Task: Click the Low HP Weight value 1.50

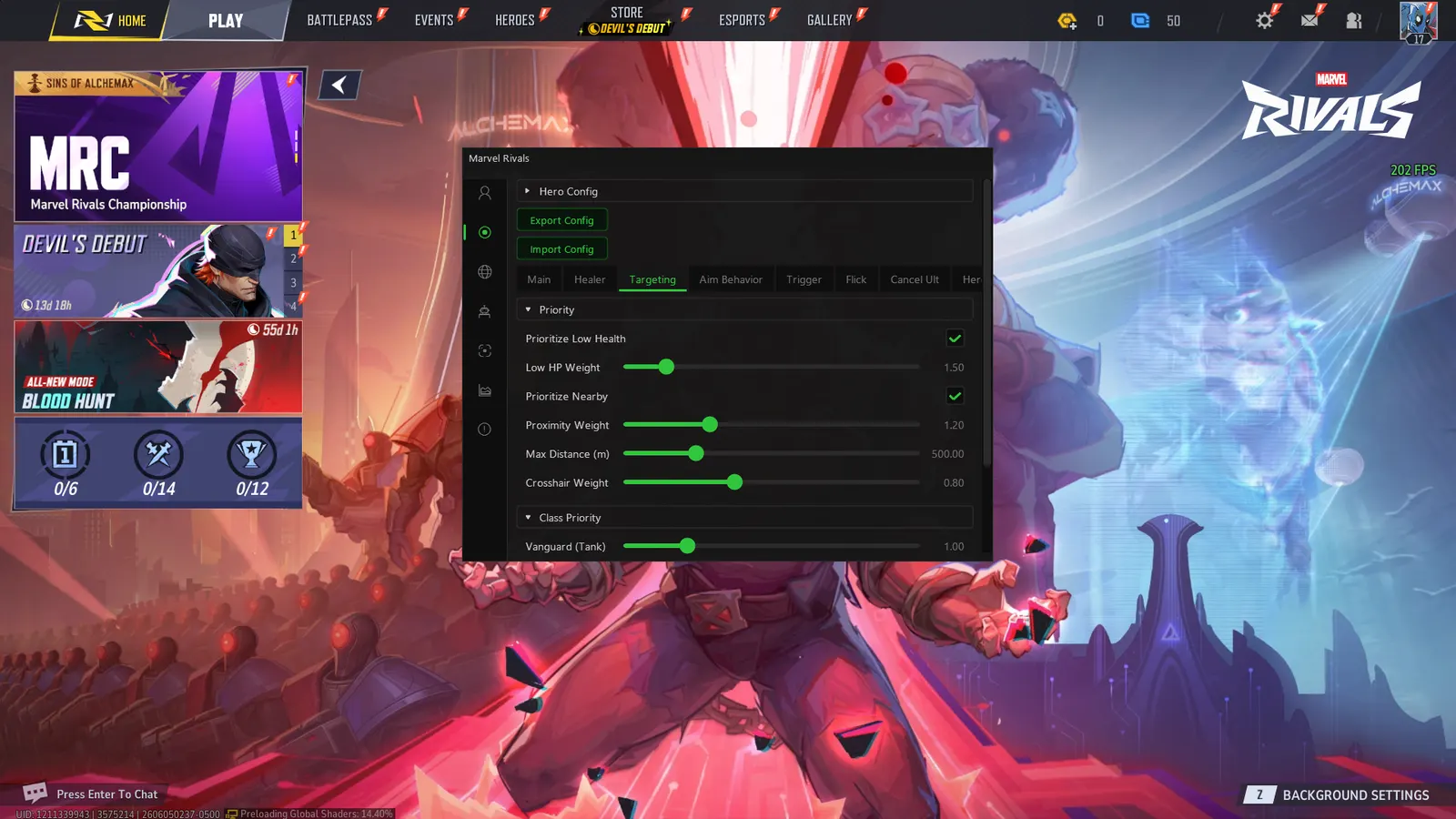Action: pos(954,368)
